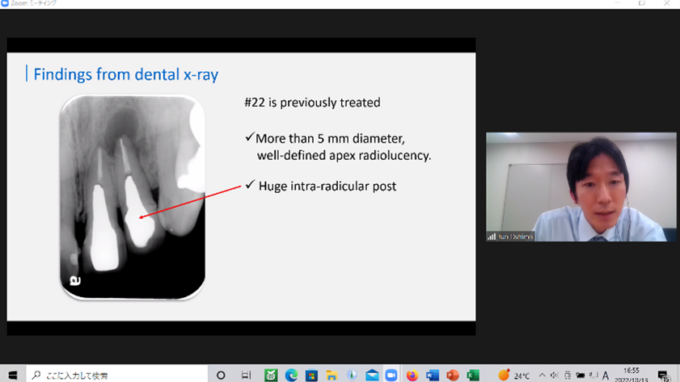Image resolution: width=680 pixels, height=382 pixels.
Task: Open PowerPoint from the taskbar
Action: tap(452, 375)
